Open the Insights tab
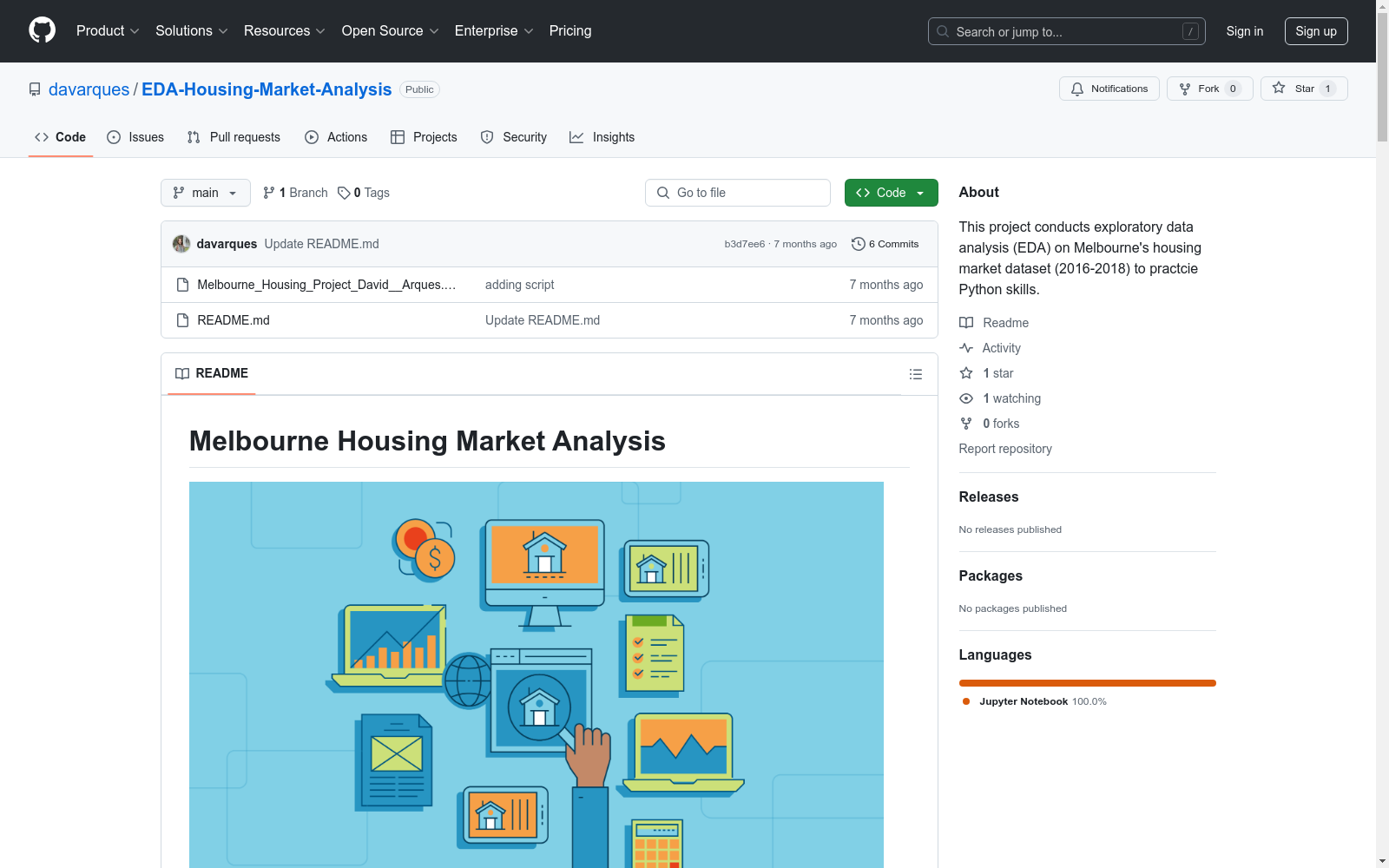The height and width of the screenshot is (868, 1389). click(x=602, y=137)
